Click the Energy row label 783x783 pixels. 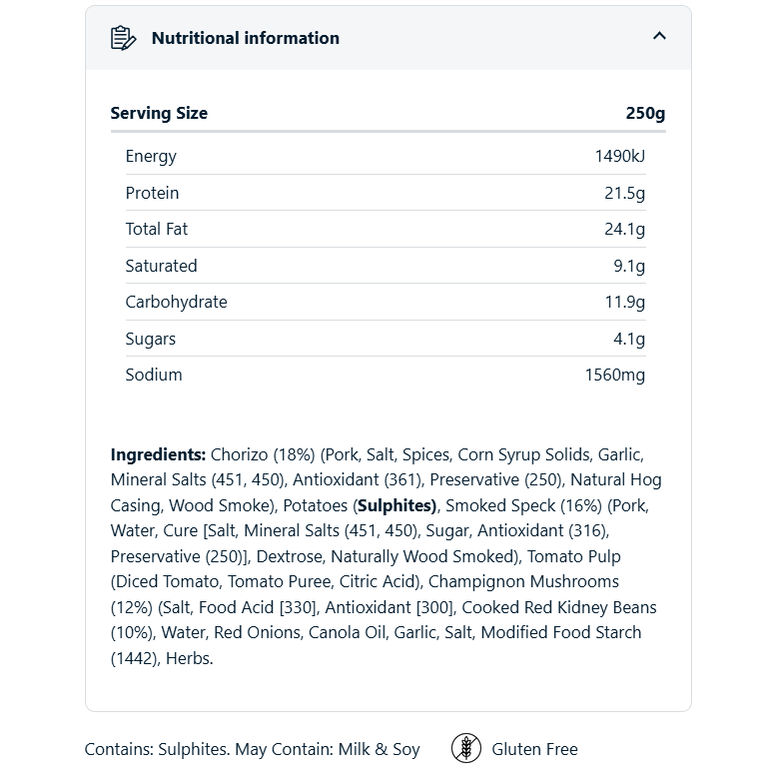pyautogui.click(x=151, y=156)
